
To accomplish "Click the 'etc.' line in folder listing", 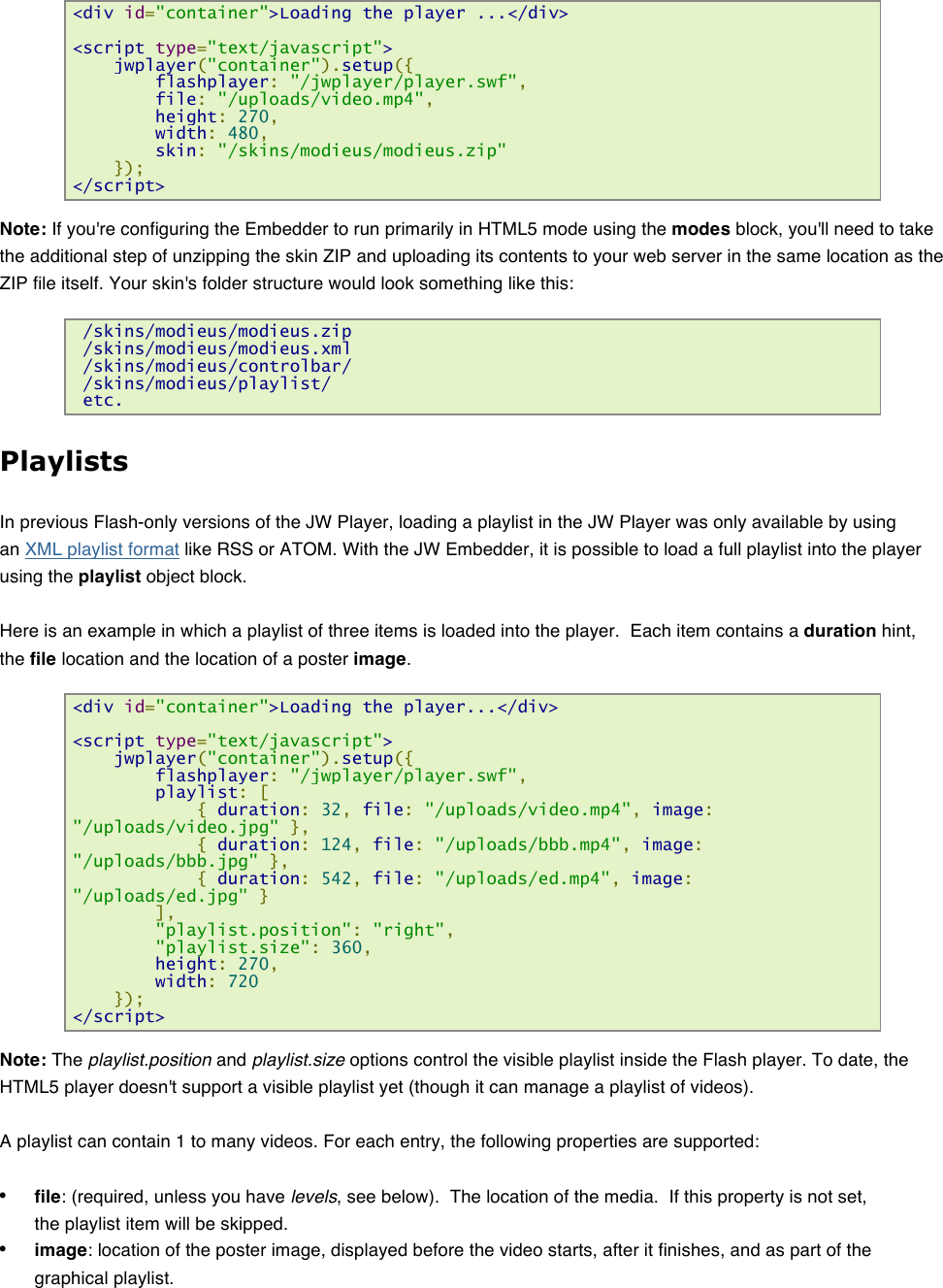I will click(x=103, y=400).
